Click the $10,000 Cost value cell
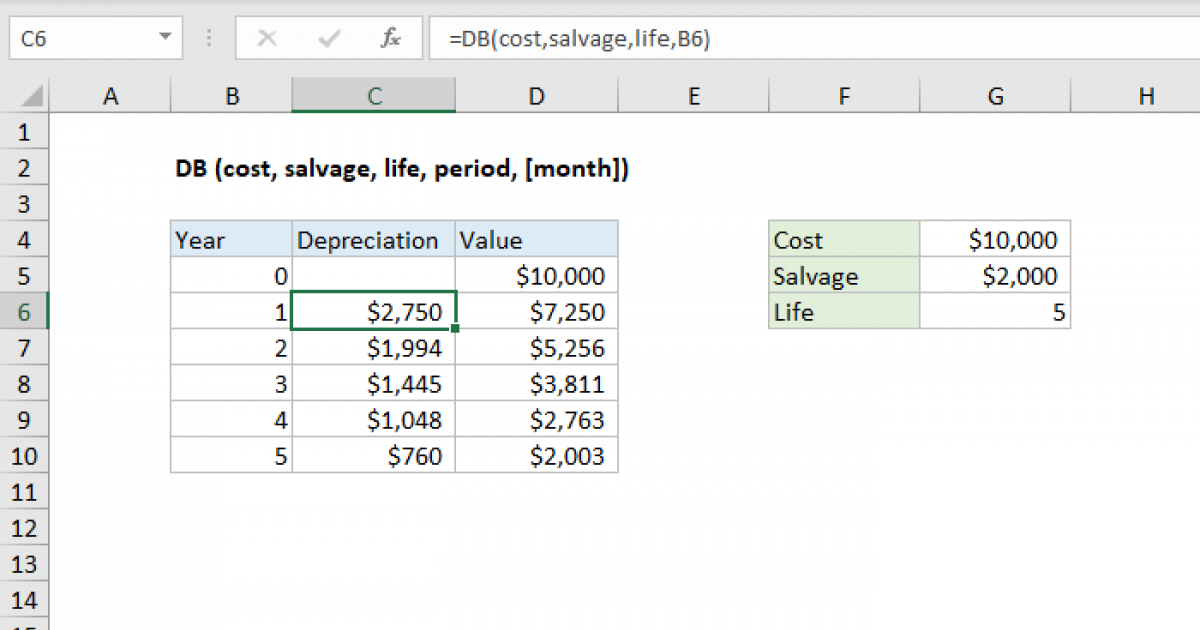This screenshot has width=1200, height=630. [x=995, y=239]
